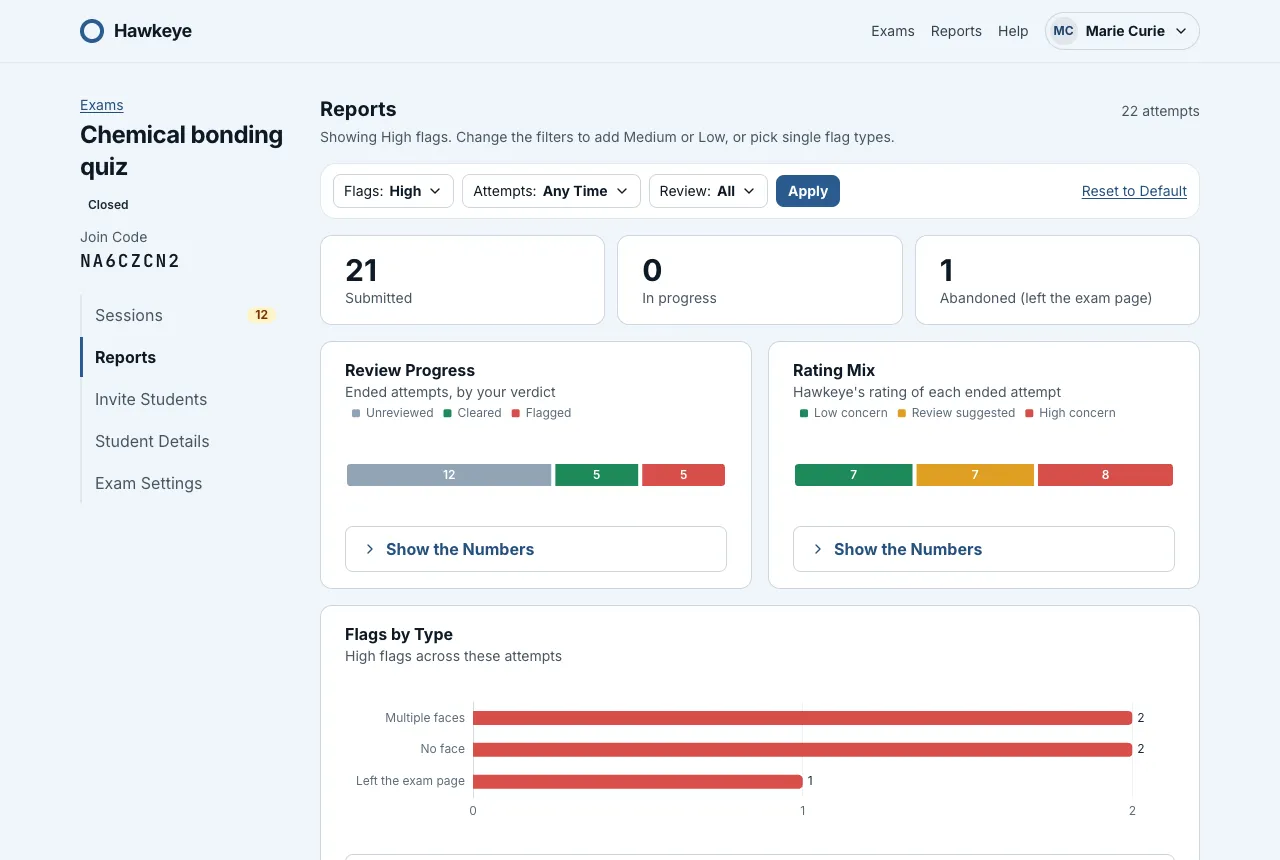This screenshot has height=860, width=1280.
Task: Click the green Cleared bar segment
Action: tap(596, 475)
